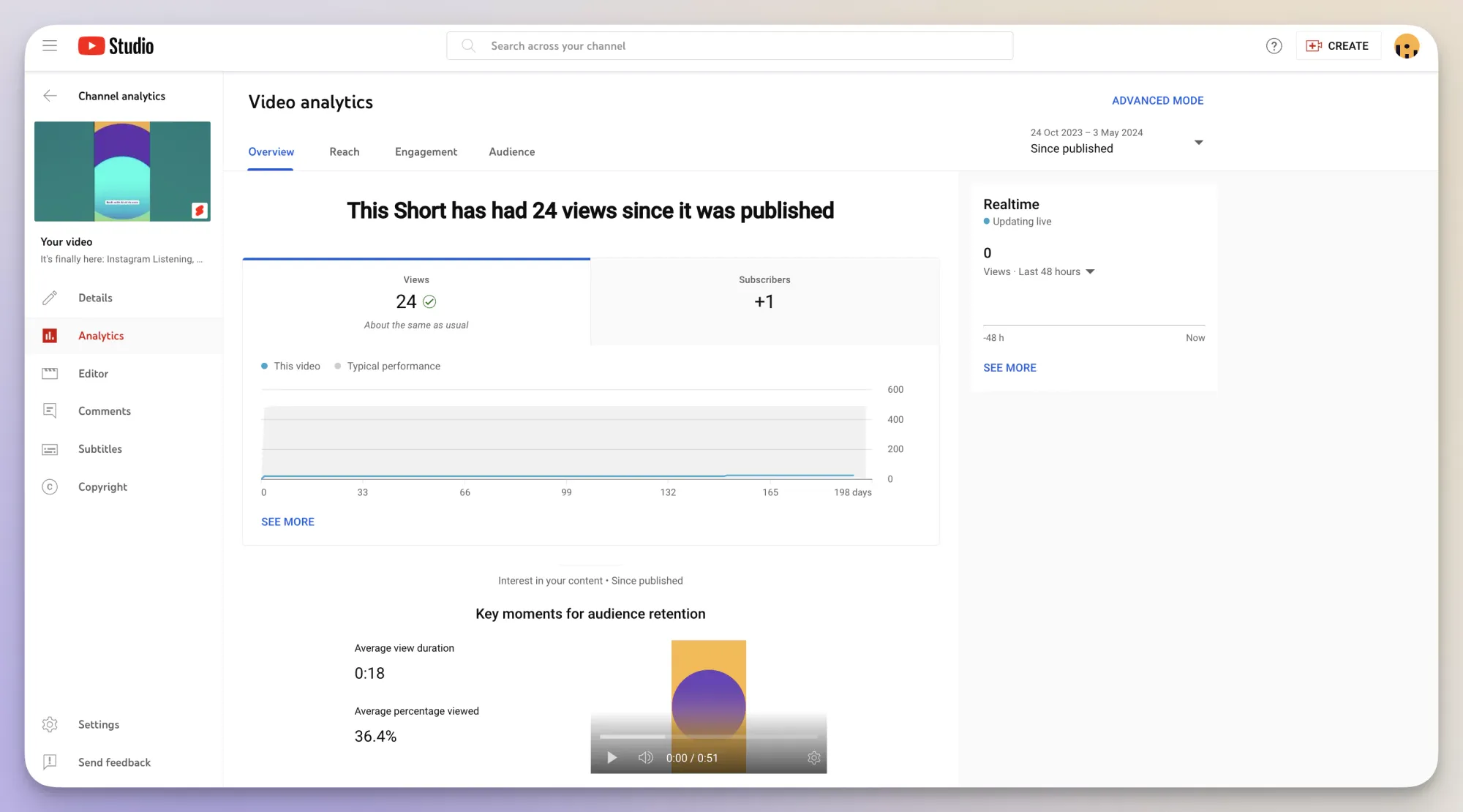This screenshot has width=1463, height=812.
Task: Click the Send Feedback icon
Action: pos(49,761)
